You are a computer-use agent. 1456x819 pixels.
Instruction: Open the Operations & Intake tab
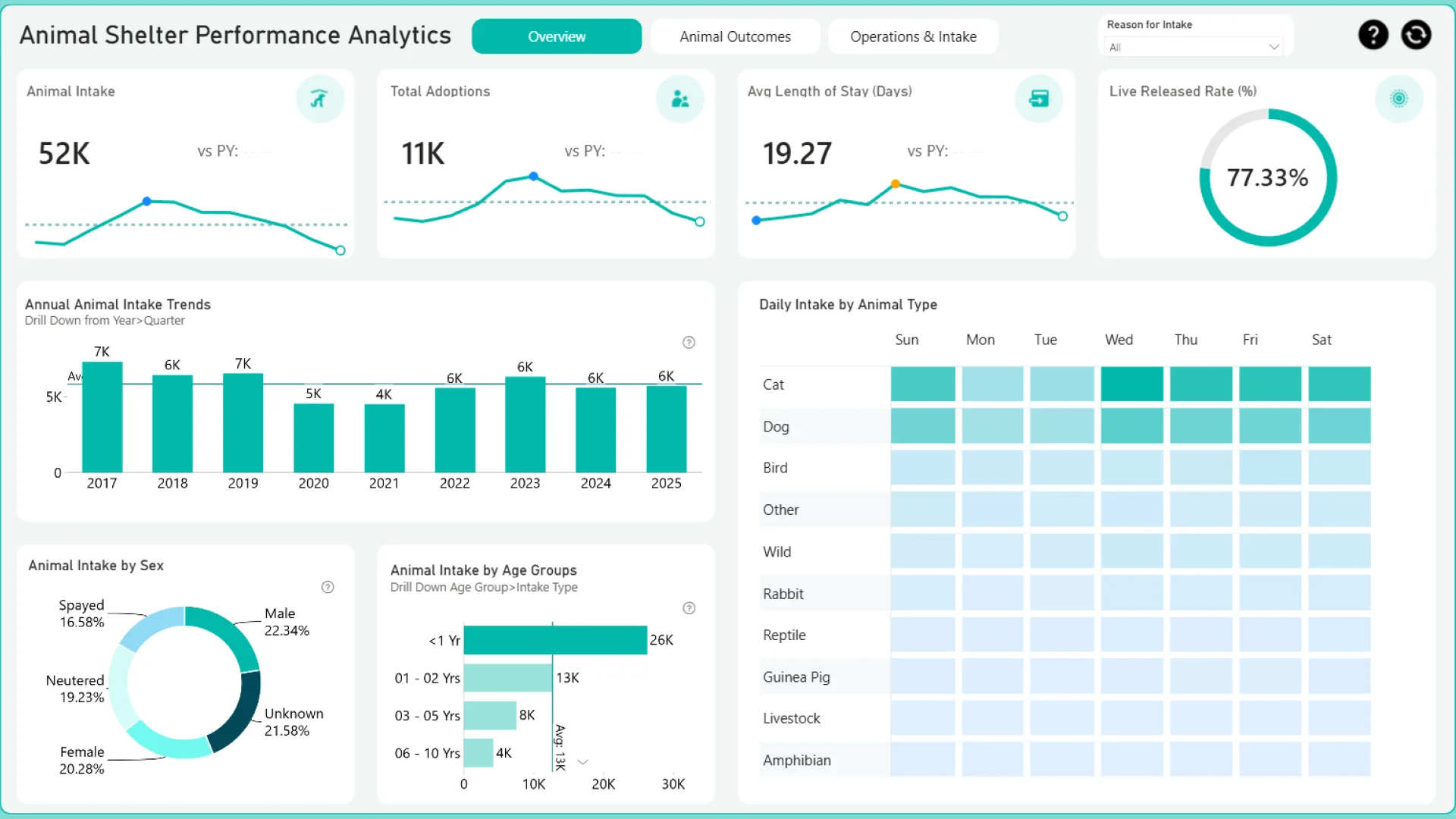coord(913,36)
